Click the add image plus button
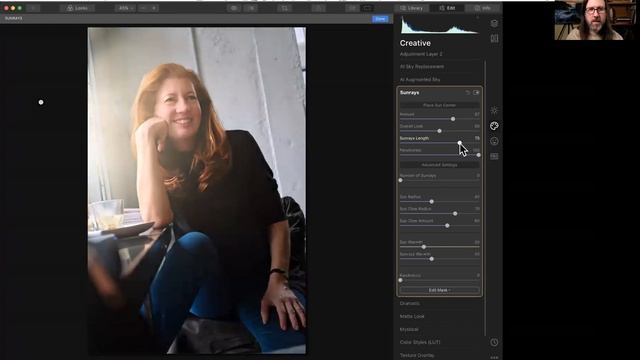Viewport: 640px width, 360px height. [x=33, y=8]
